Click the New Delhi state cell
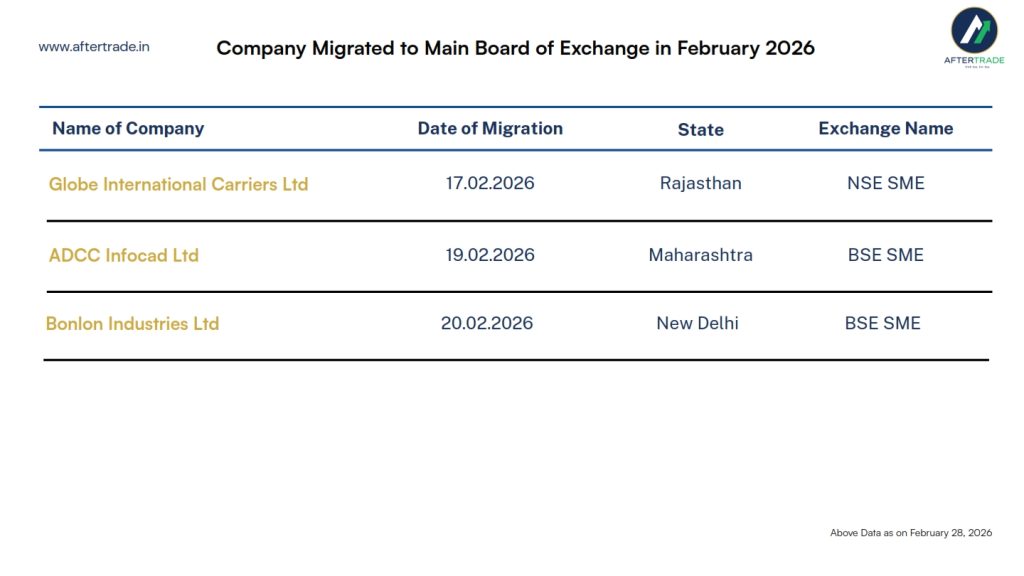The width and height of the screenshot is (1024, 576). pos(697,323)
